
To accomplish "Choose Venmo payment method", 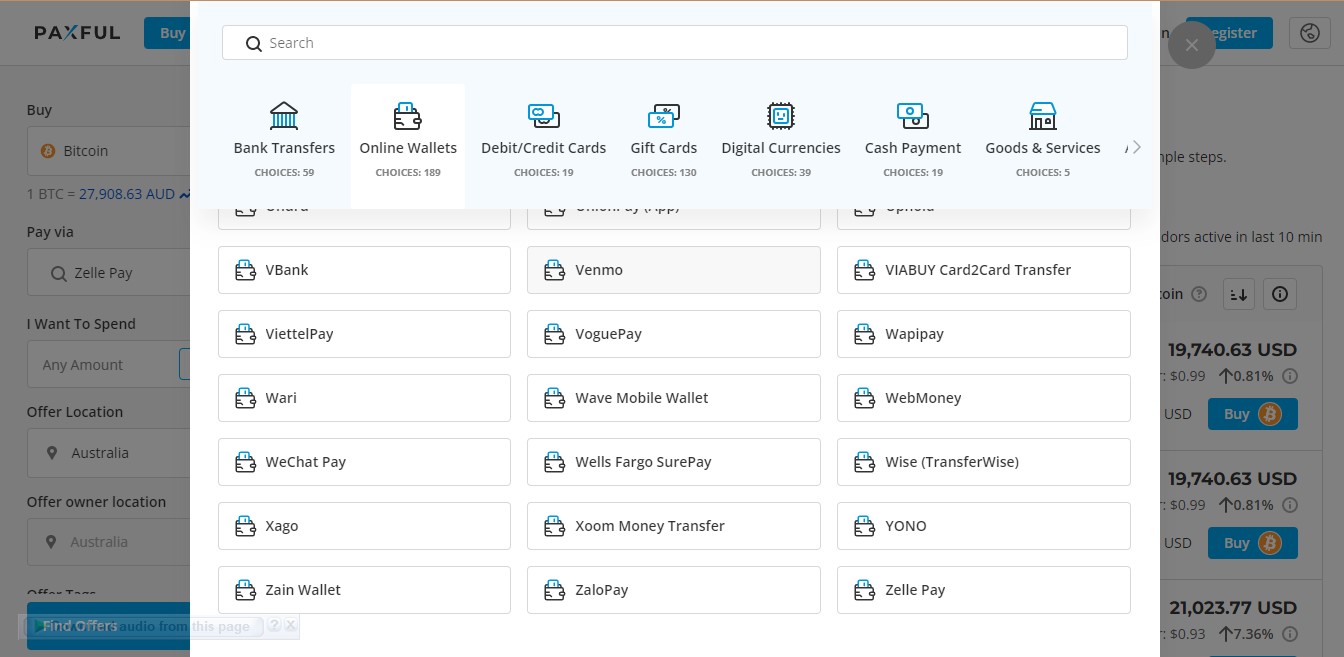I will point(674,270).
